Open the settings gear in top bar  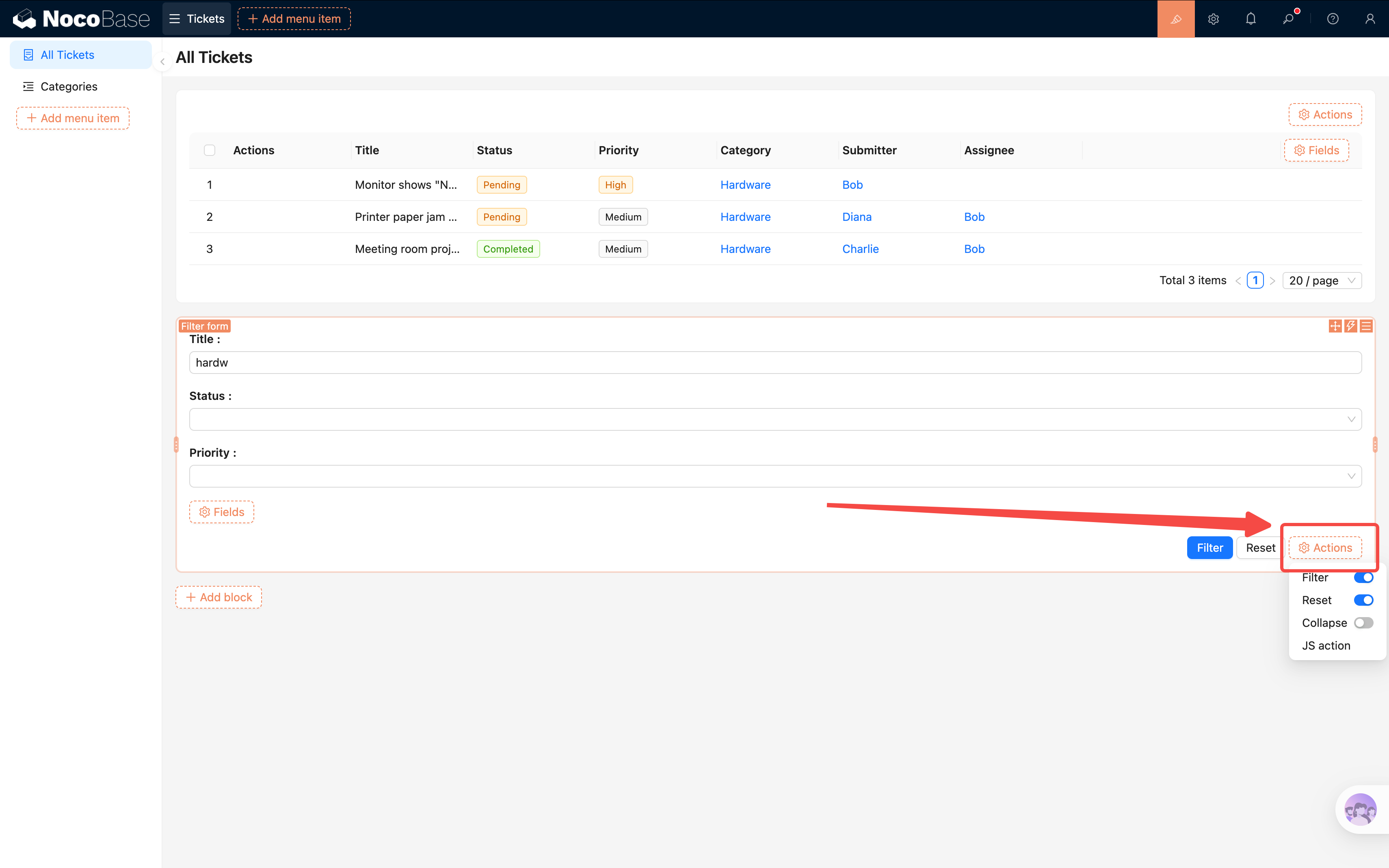pyautogui.click(x=1213, y=19)
